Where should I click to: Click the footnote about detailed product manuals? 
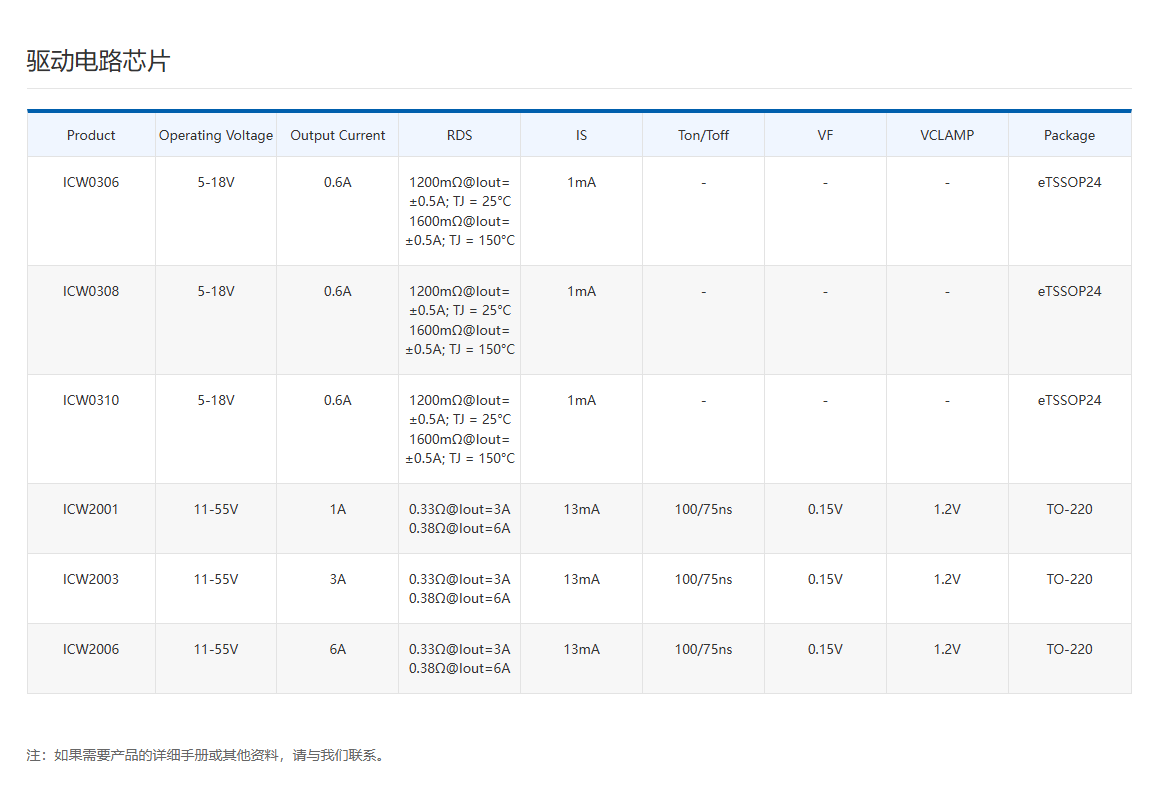pyautogui.click(x=206, y=755)
